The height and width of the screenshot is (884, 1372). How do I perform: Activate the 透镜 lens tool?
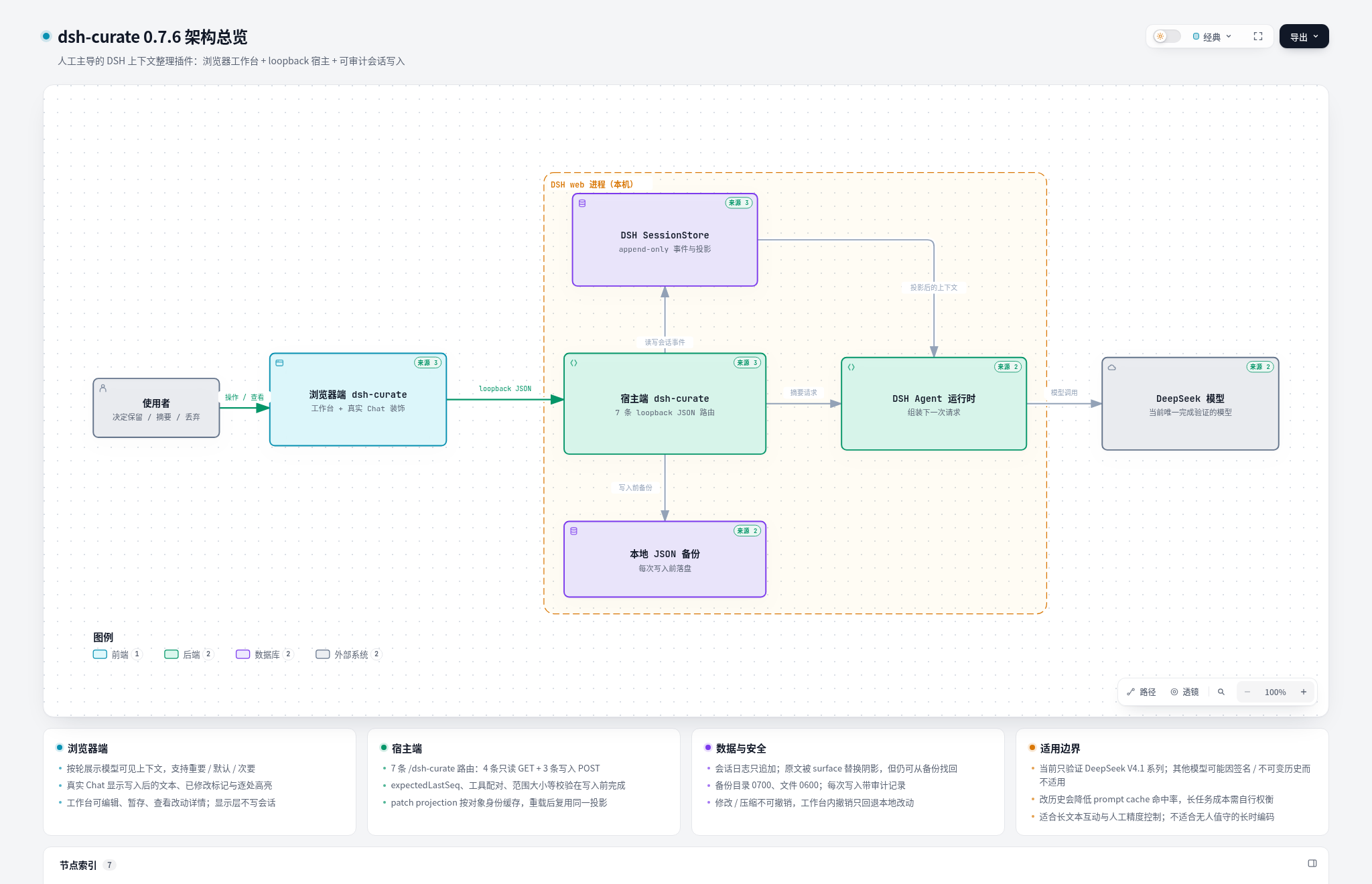(x=1184, y=692)
